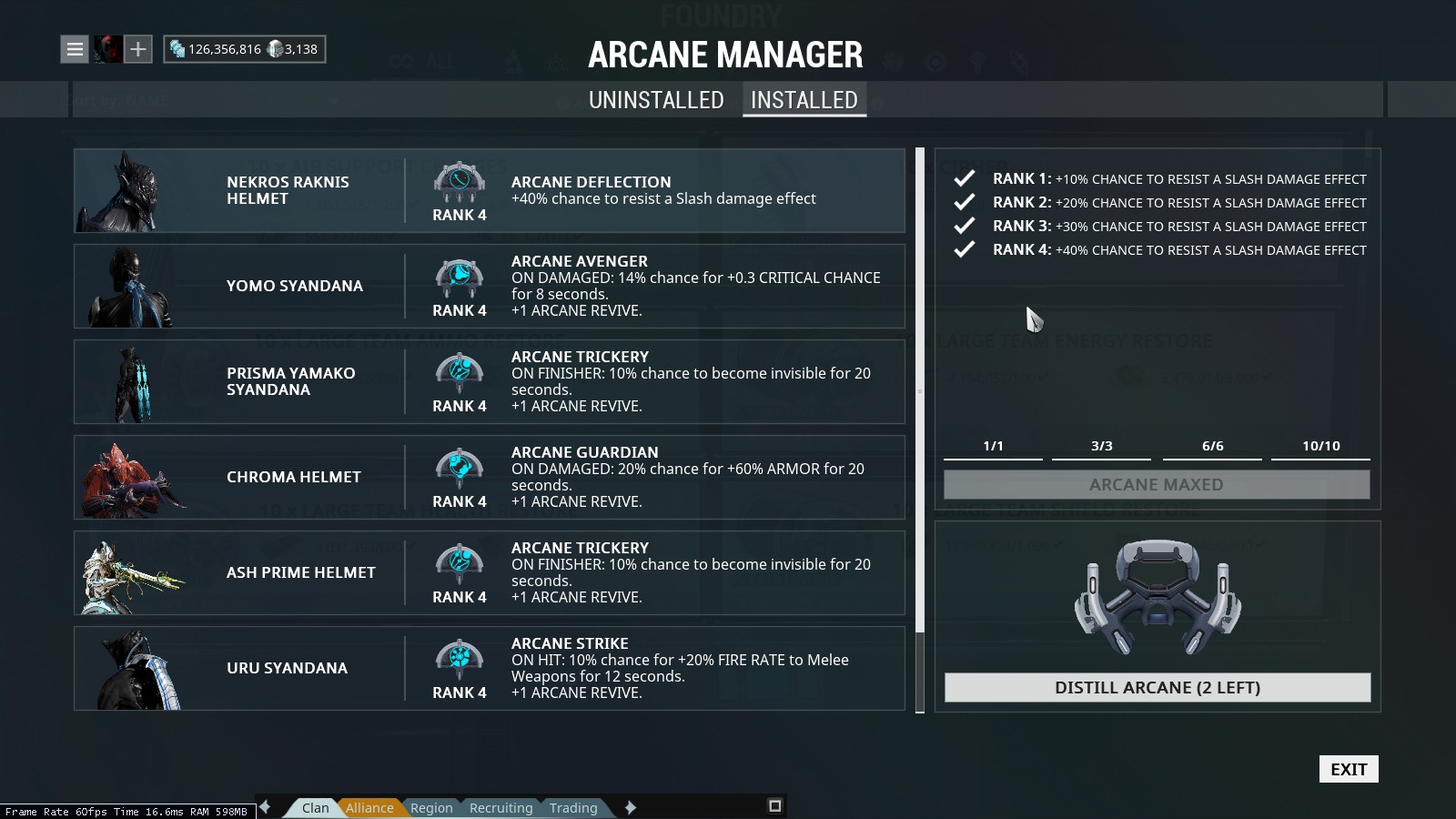The height and width of the screenshot is (819, 1456).
Task: Select the Arcane Guardian emblem icon
Action: [x=460, y=470]
